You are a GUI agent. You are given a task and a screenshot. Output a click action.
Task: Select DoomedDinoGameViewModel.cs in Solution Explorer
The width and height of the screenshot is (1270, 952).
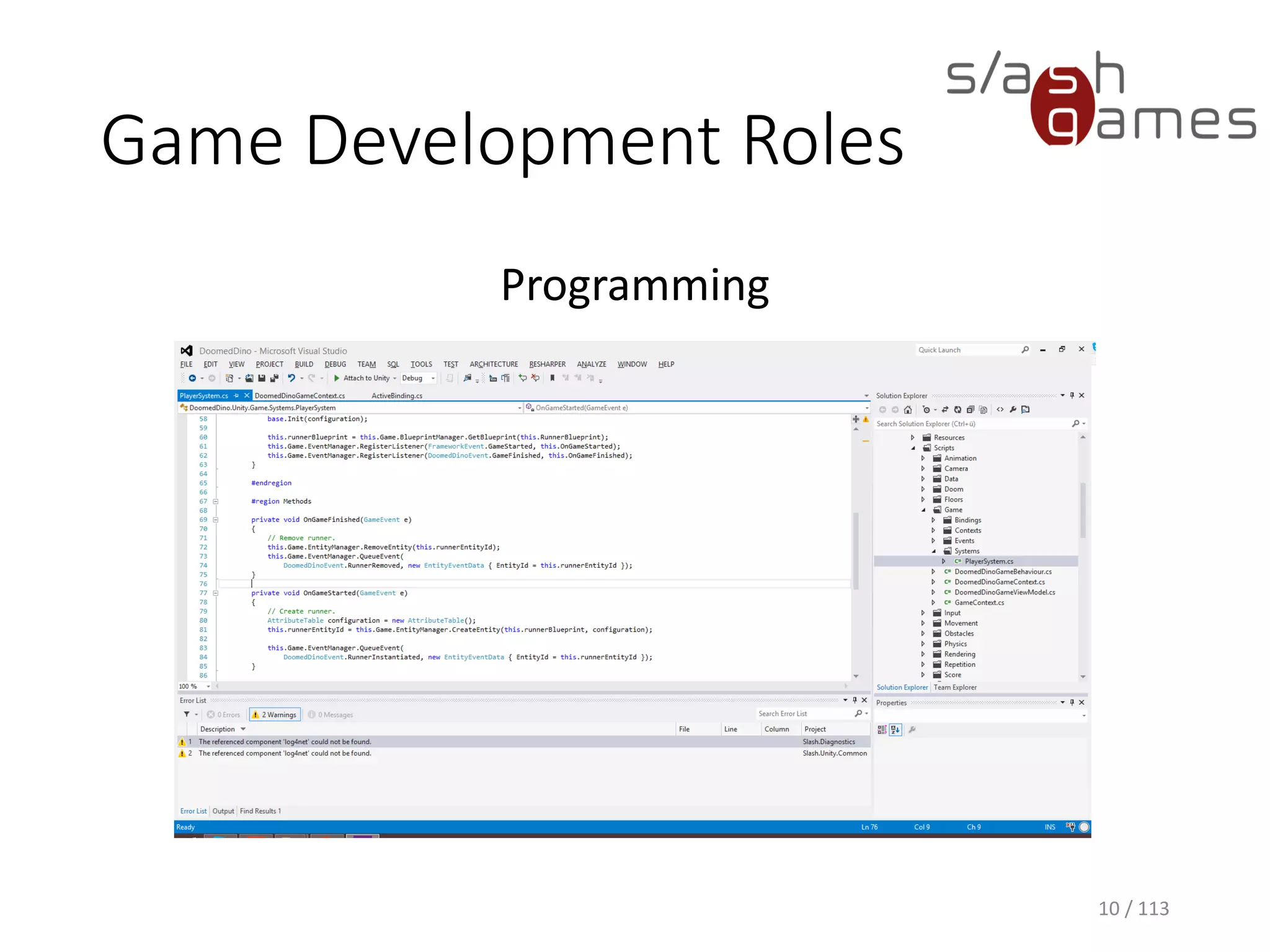pyautogui.click(x=1005, y=593)
